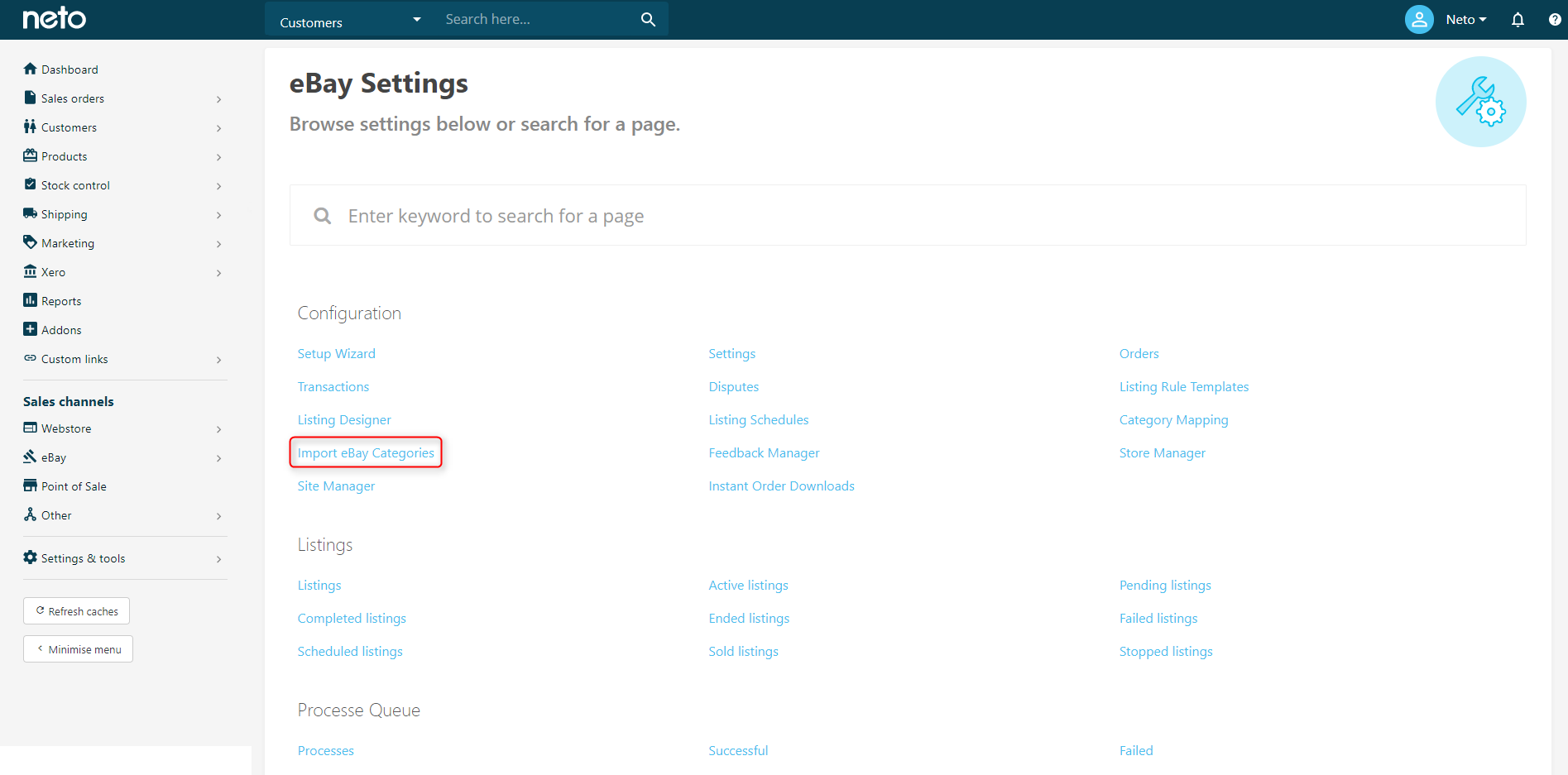Click the Point of Sale register icon
This screenshot has width=1568, height=775.
[31, 486]
